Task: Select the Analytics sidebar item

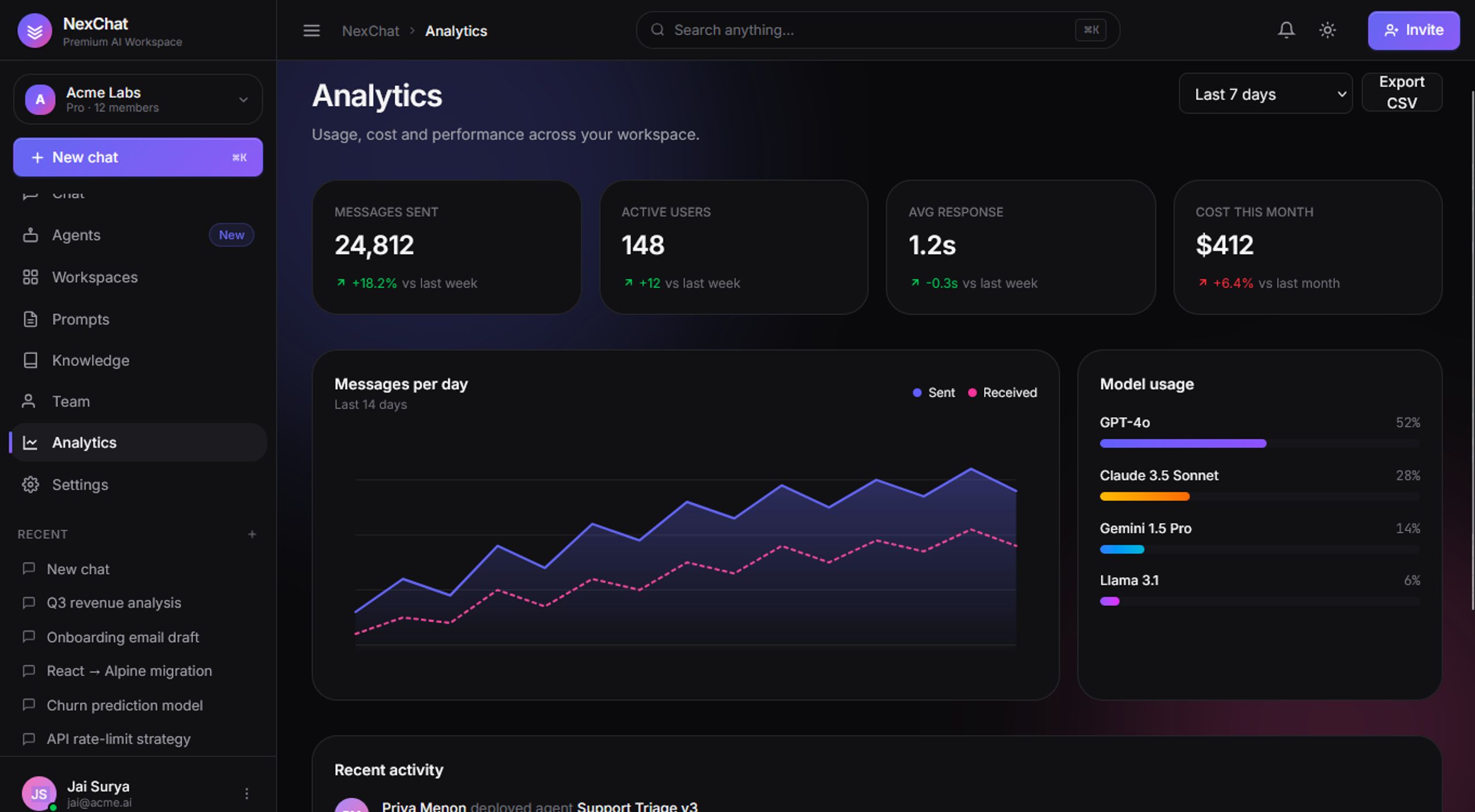Action: pyautogui.click(x=139, y=442)
